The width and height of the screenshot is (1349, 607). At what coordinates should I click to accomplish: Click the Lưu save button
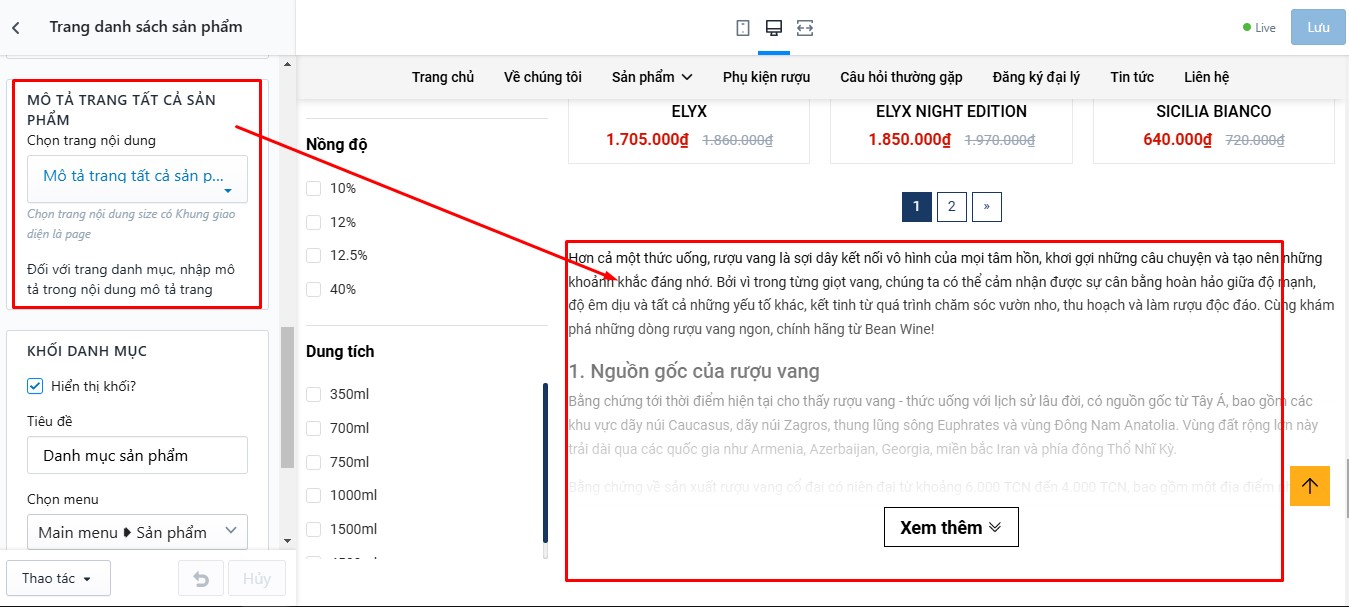pos(1318,27)
